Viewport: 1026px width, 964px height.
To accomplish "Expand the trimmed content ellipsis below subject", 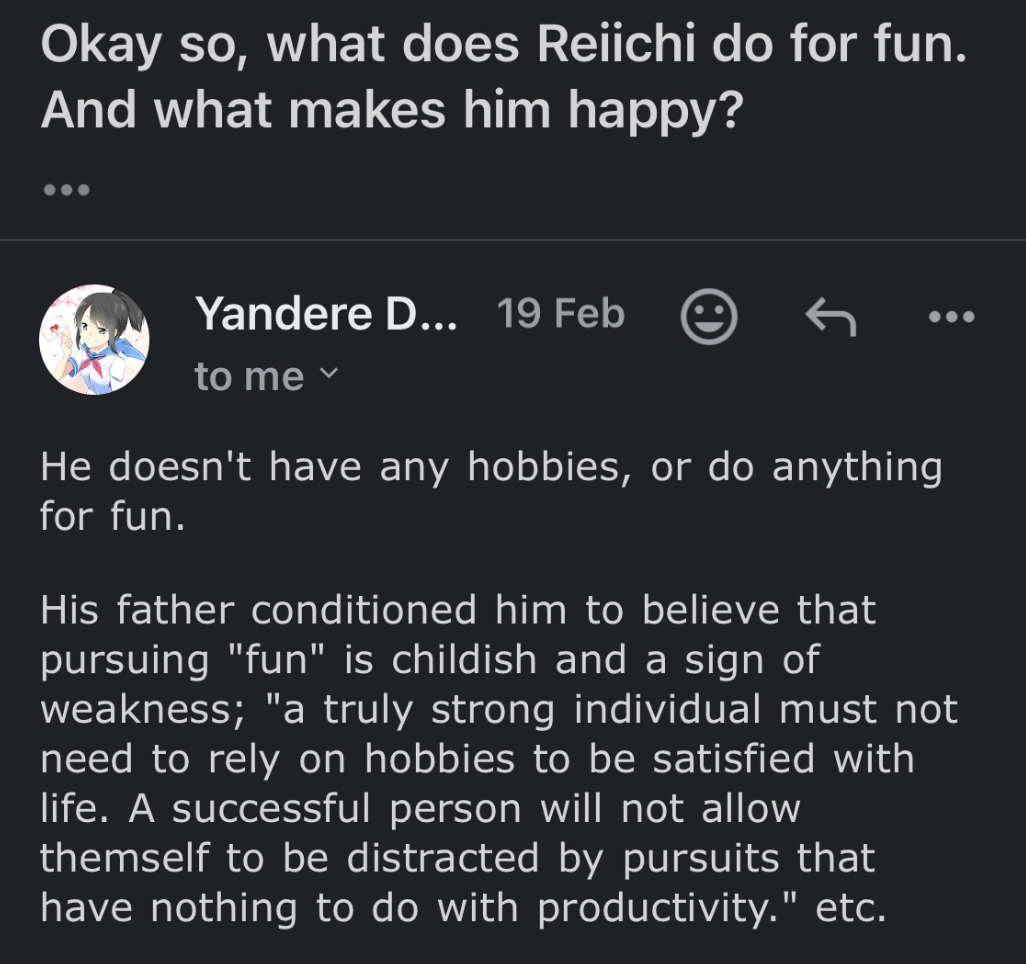I will click(66, 189).
